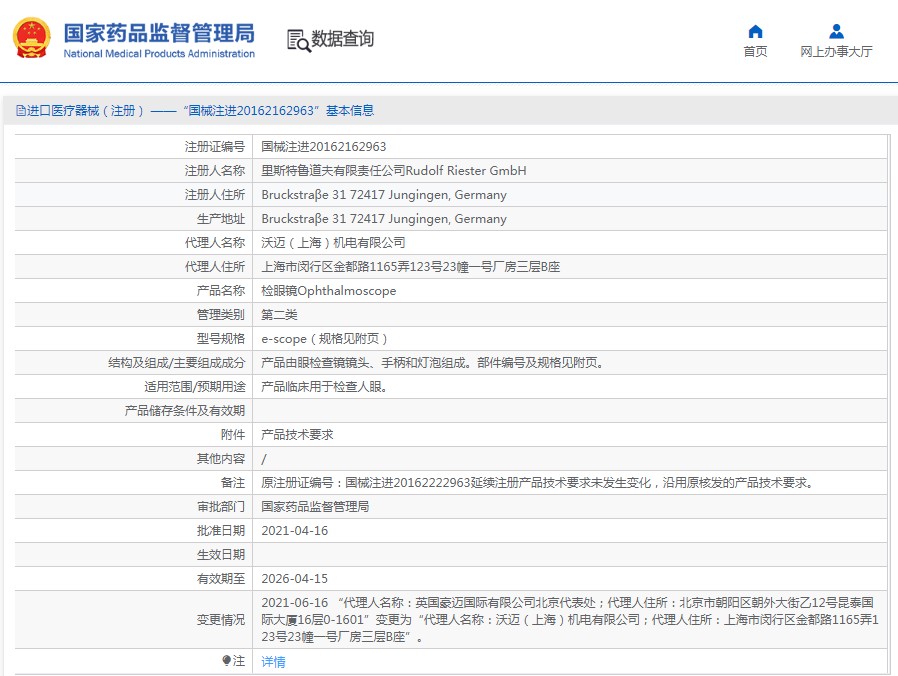Click the document icon before 进口医疗器械
Viewport: 898px width, 676px height.
[x=20, y=111]
